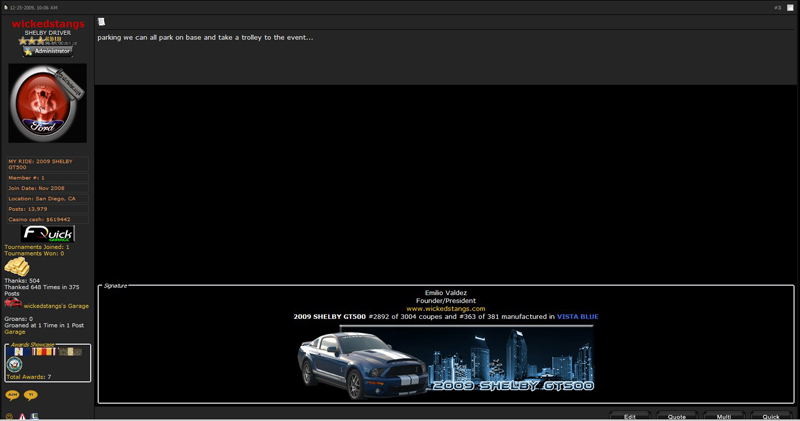Send an AIM message via the AIM icon
The height and width of the screenshot is (421, 800).
tap(12, 395)
